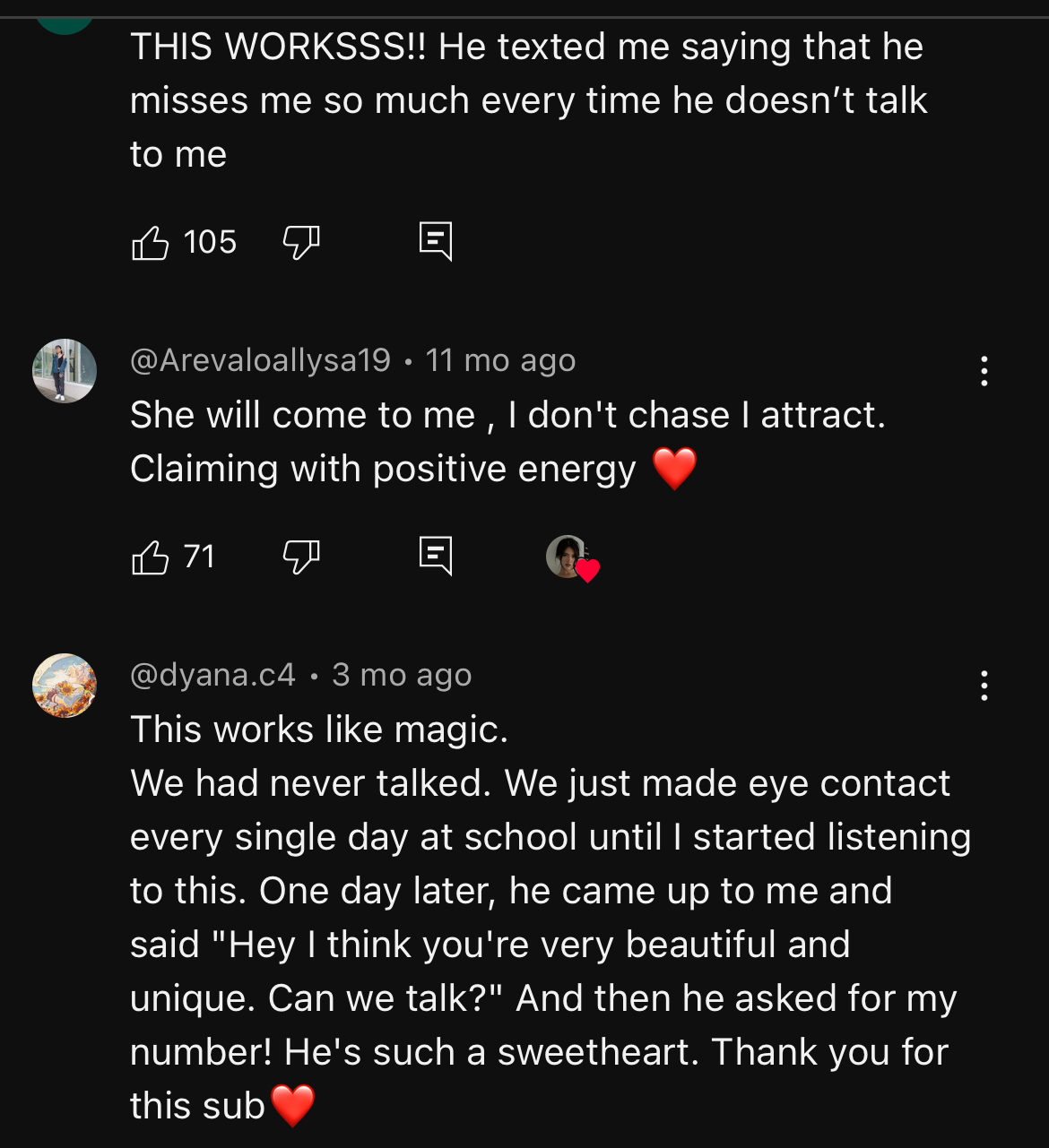
Task: Tap the "She will come to me" comment text
Action: [x=507, y=442]
